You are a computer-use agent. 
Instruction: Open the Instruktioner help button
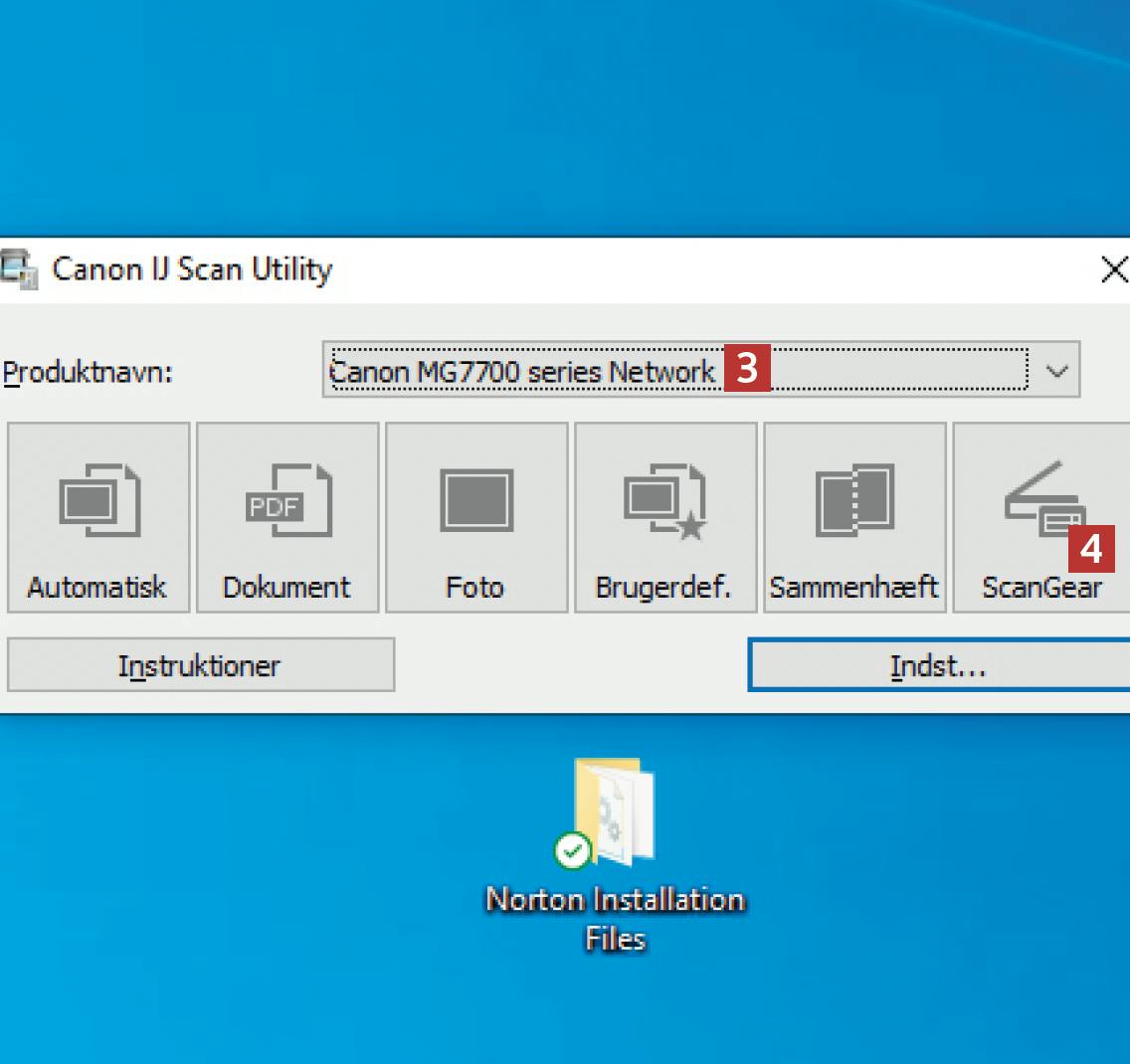click(200, 665)
